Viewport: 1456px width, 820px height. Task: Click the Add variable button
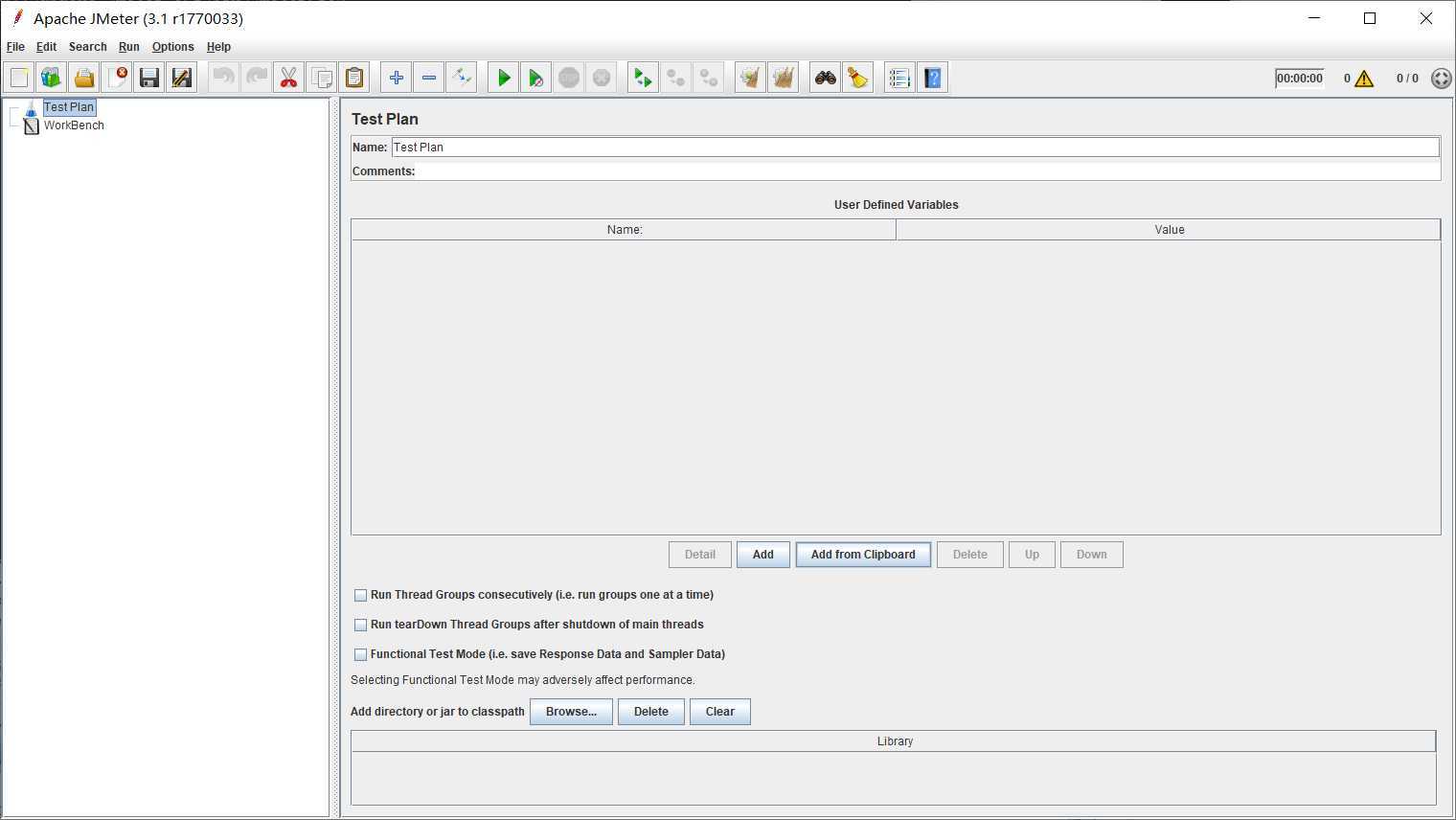[763, 555]
